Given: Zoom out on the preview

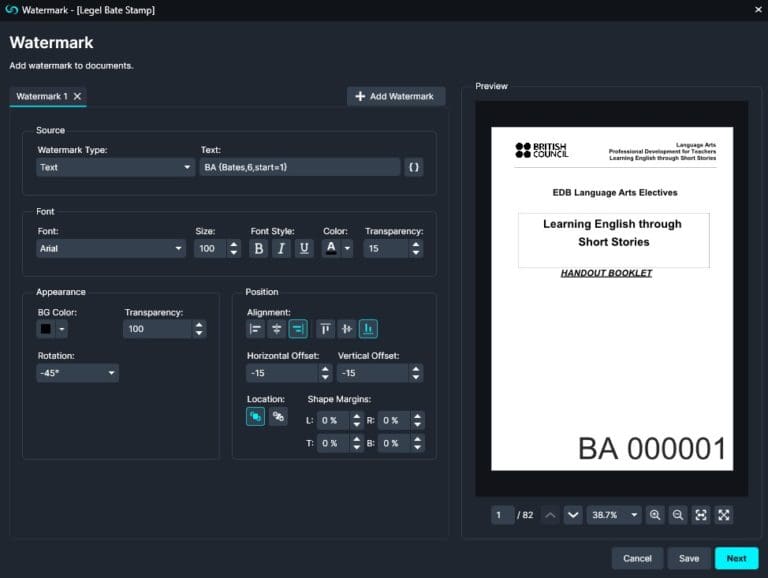Looking at the screenshot, I should 678,515.
